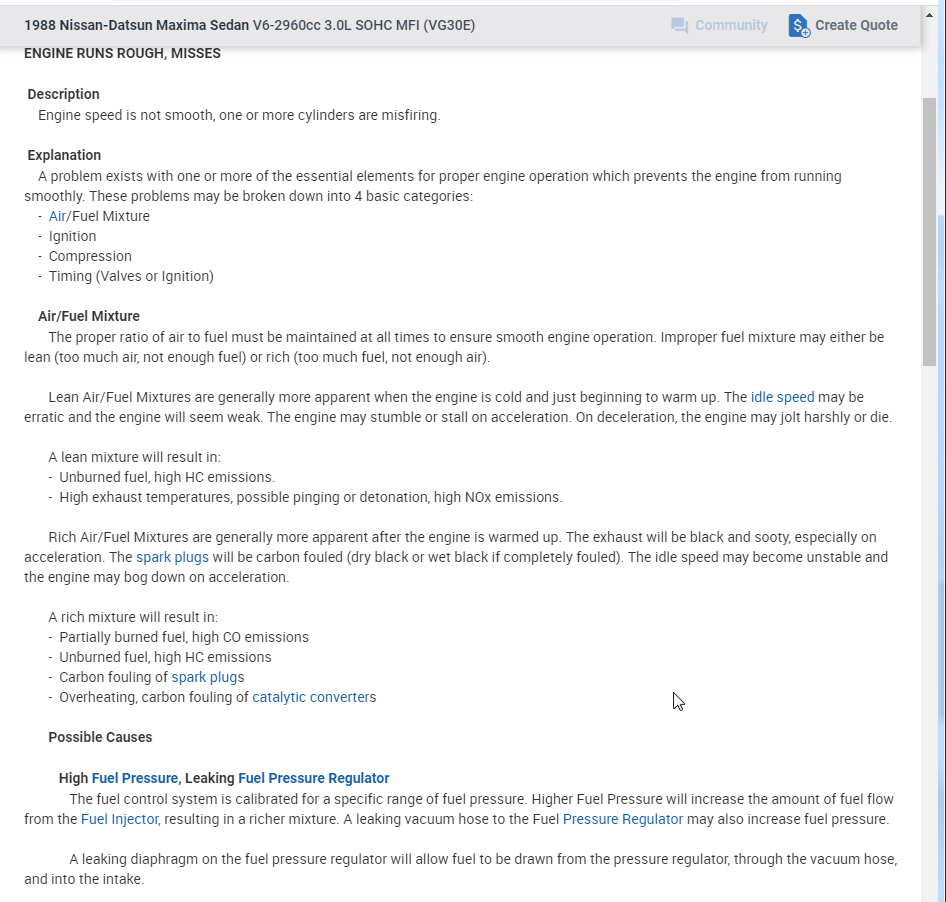
Task: Open the catalytic converter link
Action: (310, 697)
